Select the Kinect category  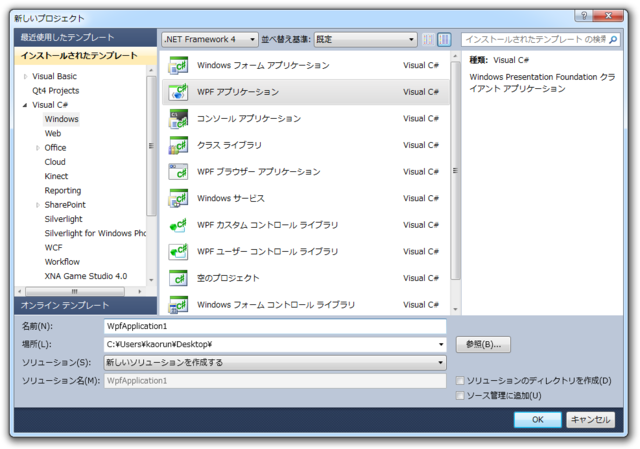pyautogui.click(x=56, y=176)
